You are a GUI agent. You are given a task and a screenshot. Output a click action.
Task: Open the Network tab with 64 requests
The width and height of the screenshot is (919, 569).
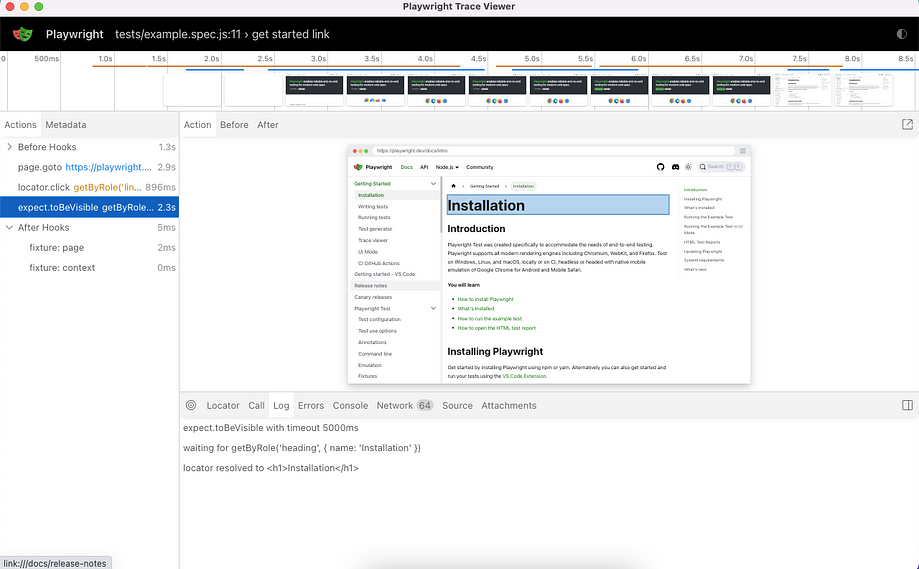(404, 406)
